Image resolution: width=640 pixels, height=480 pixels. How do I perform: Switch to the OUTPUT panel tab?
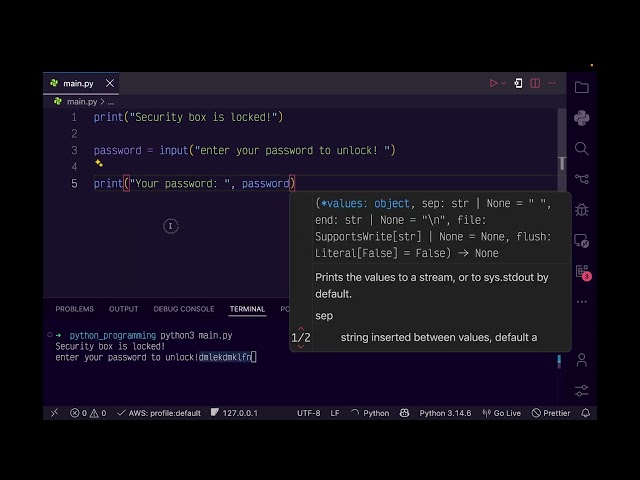tap(124, 309)
